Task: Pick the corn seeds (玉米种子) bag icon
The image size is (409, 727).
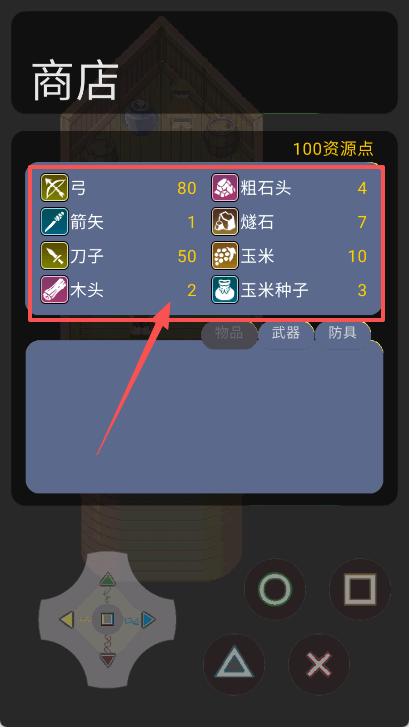Action: [x=225, y=290]
